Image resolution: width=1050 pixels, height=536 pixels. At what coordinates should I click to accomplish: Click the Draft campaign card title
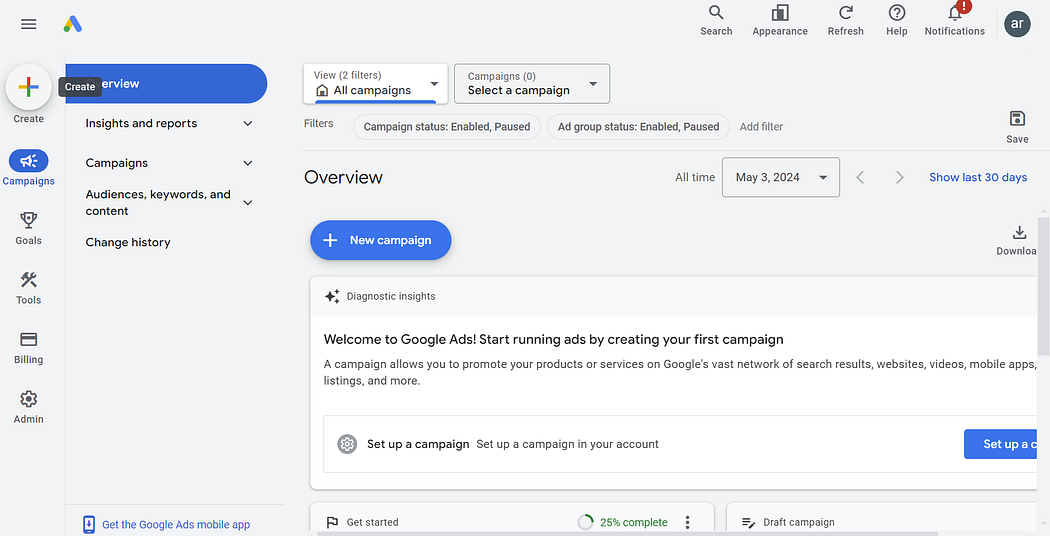(x=799, y=523)
